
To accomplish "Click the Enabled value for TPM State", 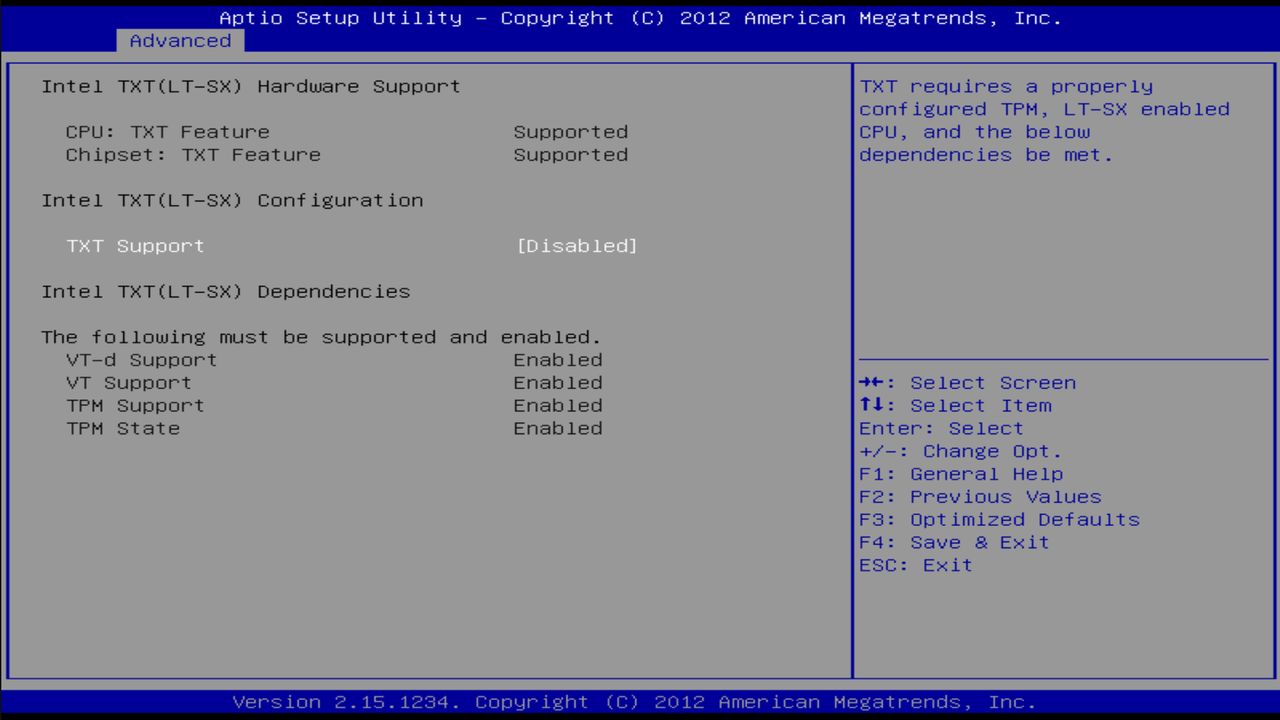I will point(558,429).
